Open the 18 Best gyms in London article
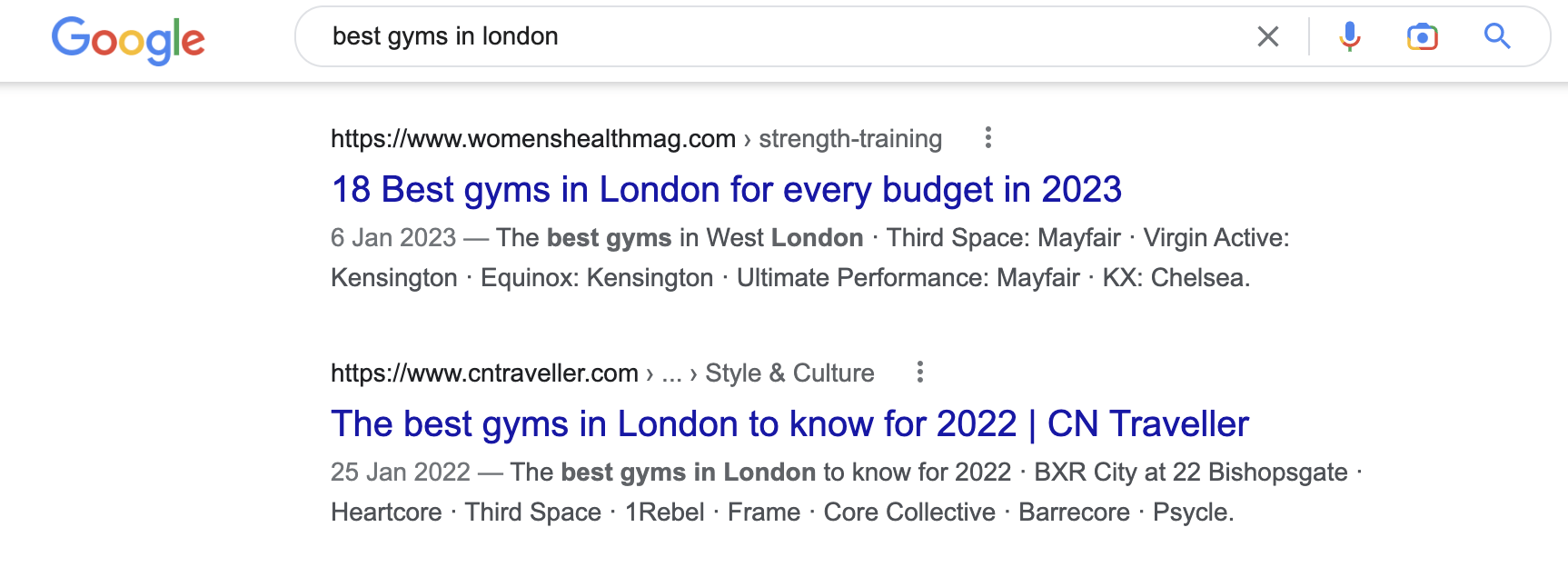This screenshot has height=567, width=1568. tap(727, 189)
